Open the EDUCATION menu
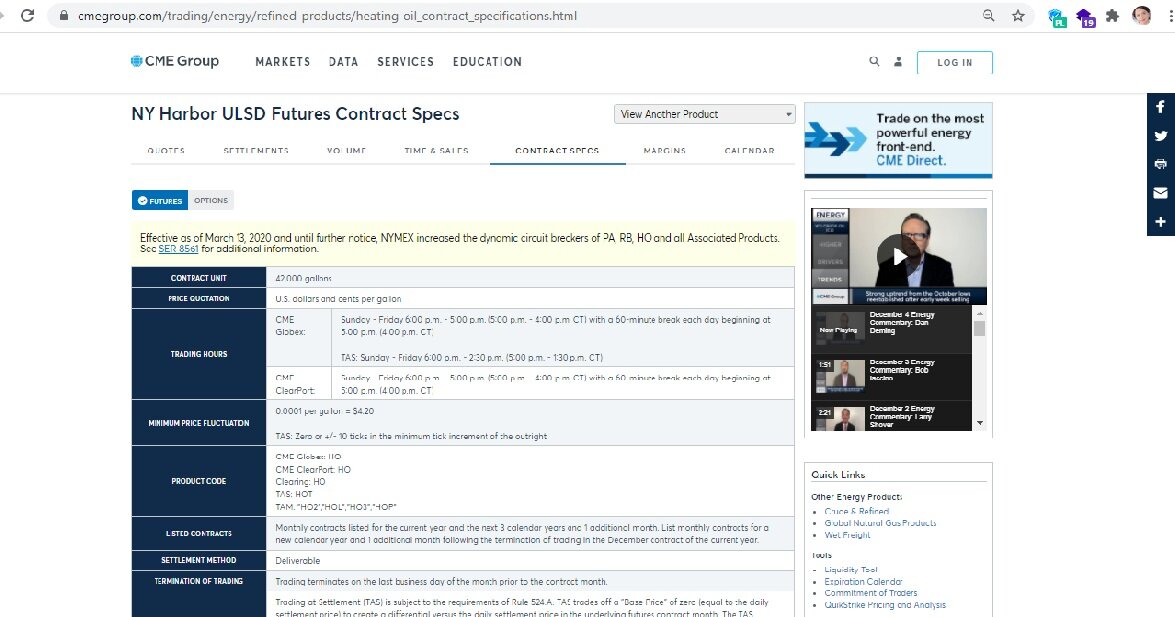The width and height of the screenshot is (1175, 617). tap(487, 61)
